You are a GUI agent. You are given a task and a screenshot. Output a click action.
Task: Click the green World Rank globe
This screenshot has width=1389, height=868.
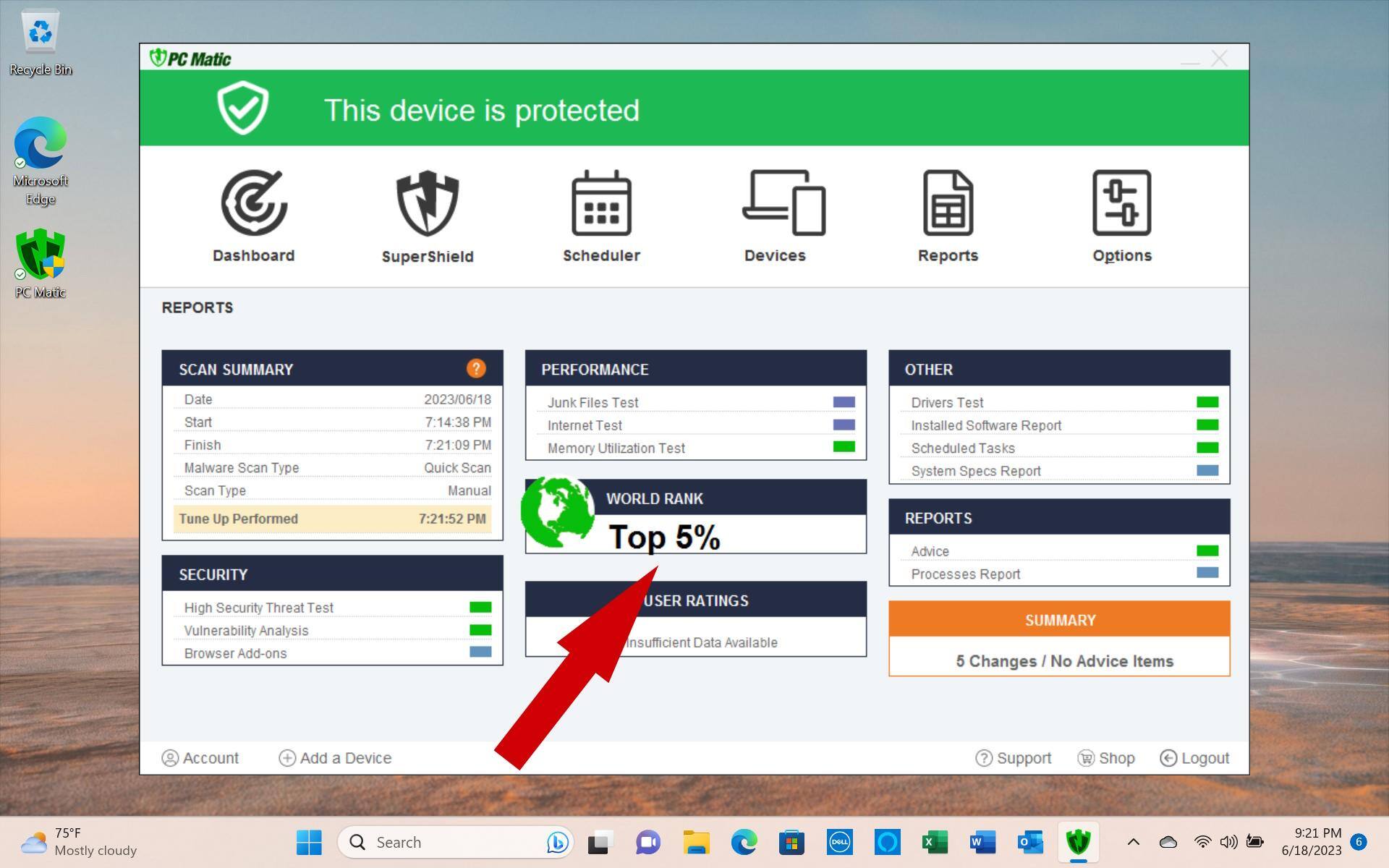pyautogui.click(x=557, y=511)
